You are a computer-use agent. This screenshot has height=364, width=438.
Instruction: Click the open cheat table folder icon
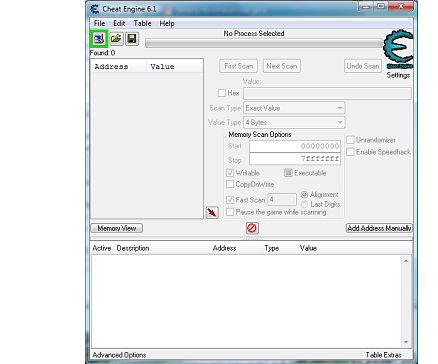[x=116, y=39]
